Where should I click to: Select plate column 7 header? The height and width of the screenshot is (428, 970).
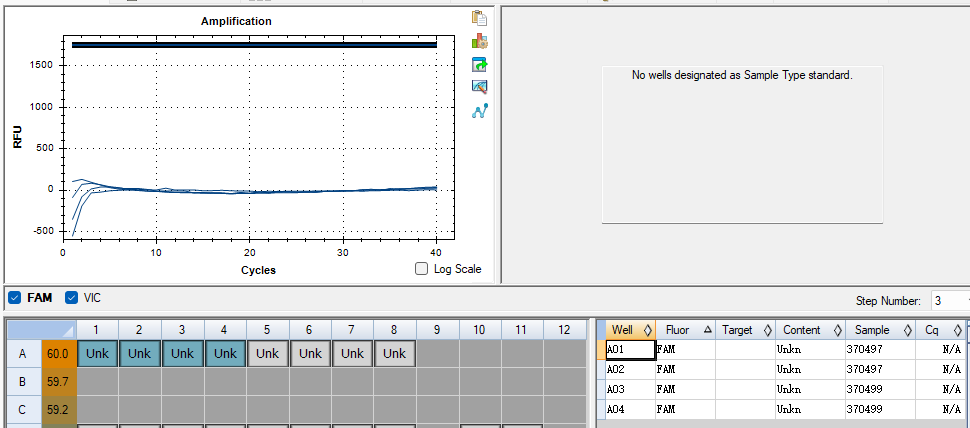[352, 330]
